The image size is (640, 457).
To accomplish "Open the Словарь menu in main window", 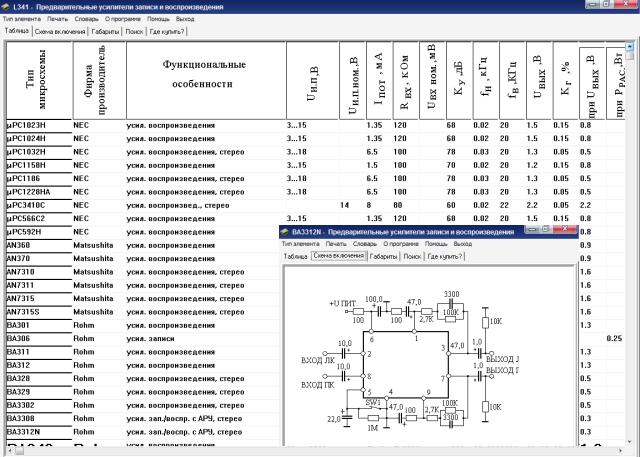I will click(x=87, y=19).
